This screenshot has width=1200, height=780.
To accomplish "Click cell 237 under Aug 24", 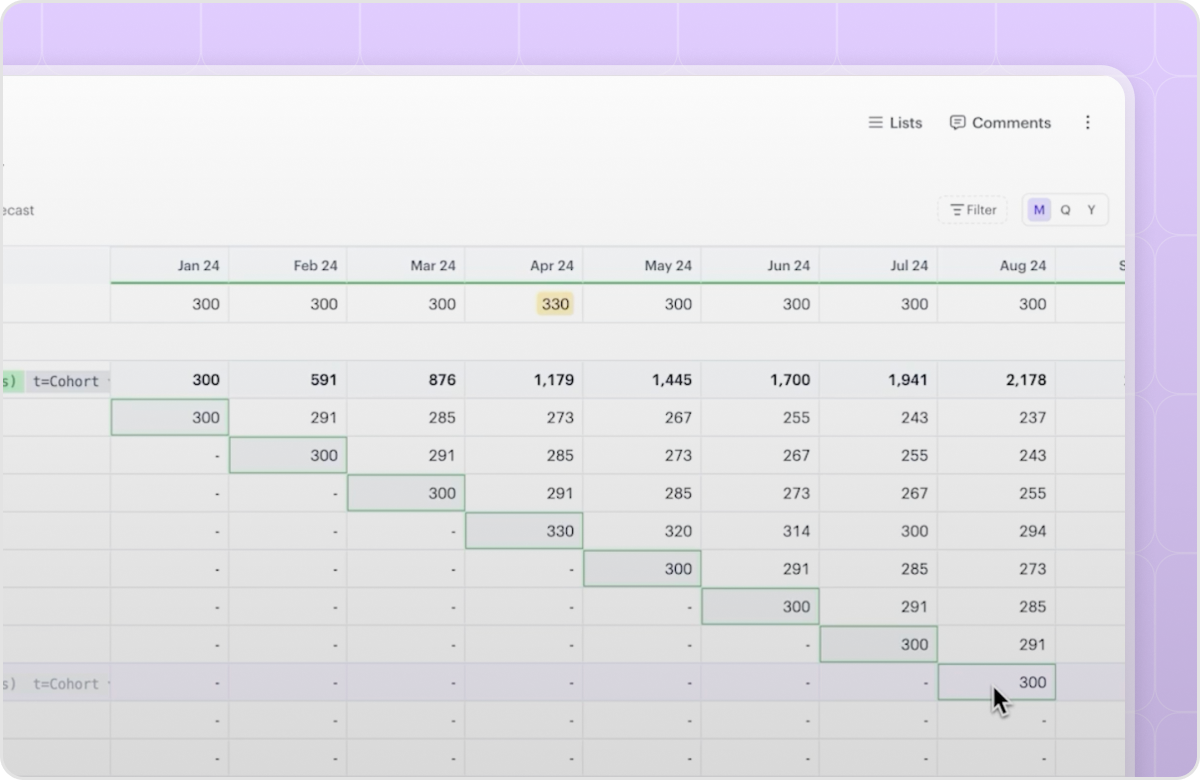I will click(996, 417).
